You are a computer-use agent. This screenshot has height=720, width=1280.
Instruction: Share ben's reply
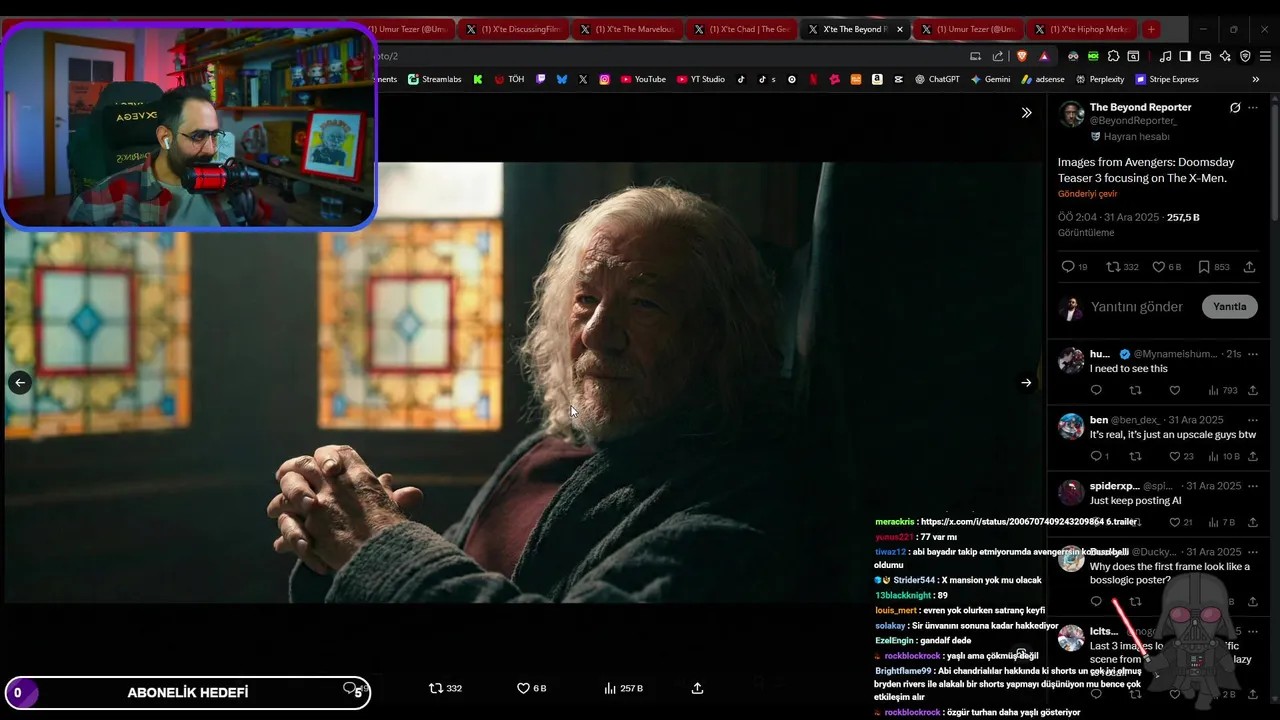click(x=1253, y=456)
